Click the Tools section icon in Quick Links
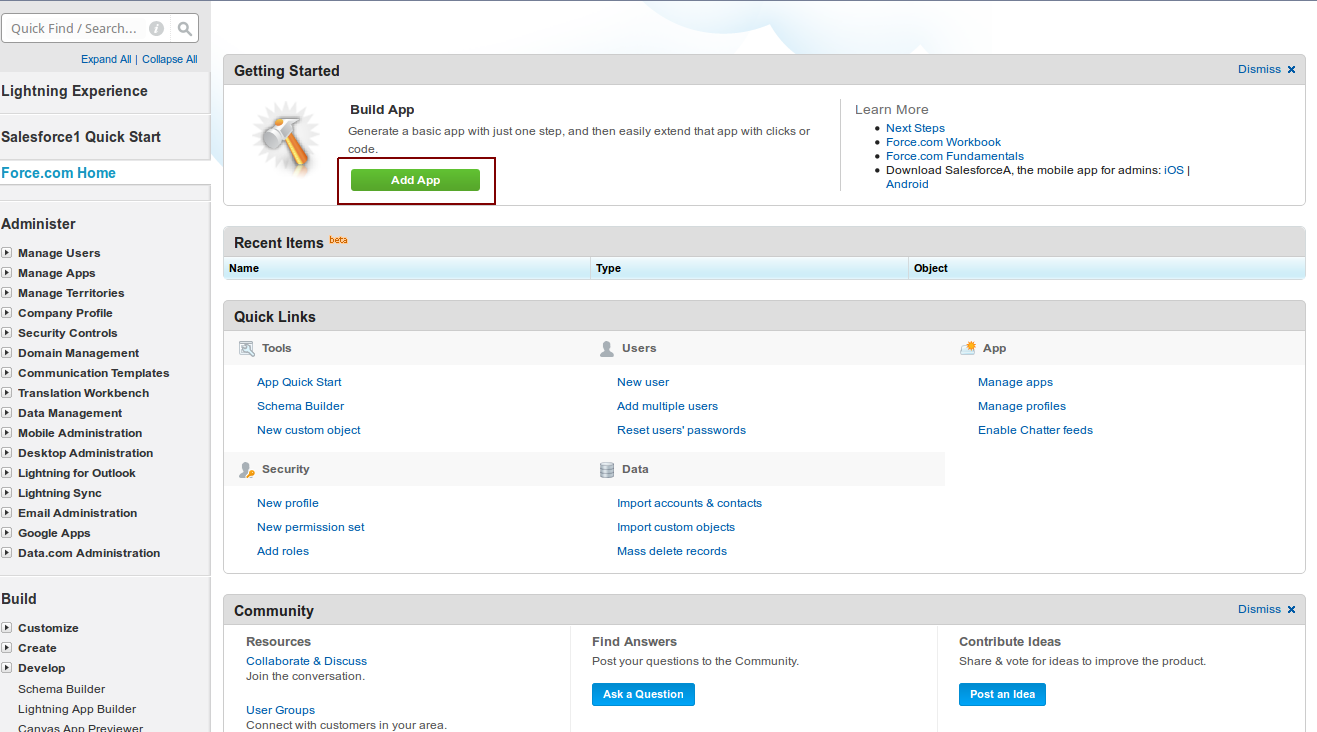This screenshot has width=1317, height=732. coord(247,348)
